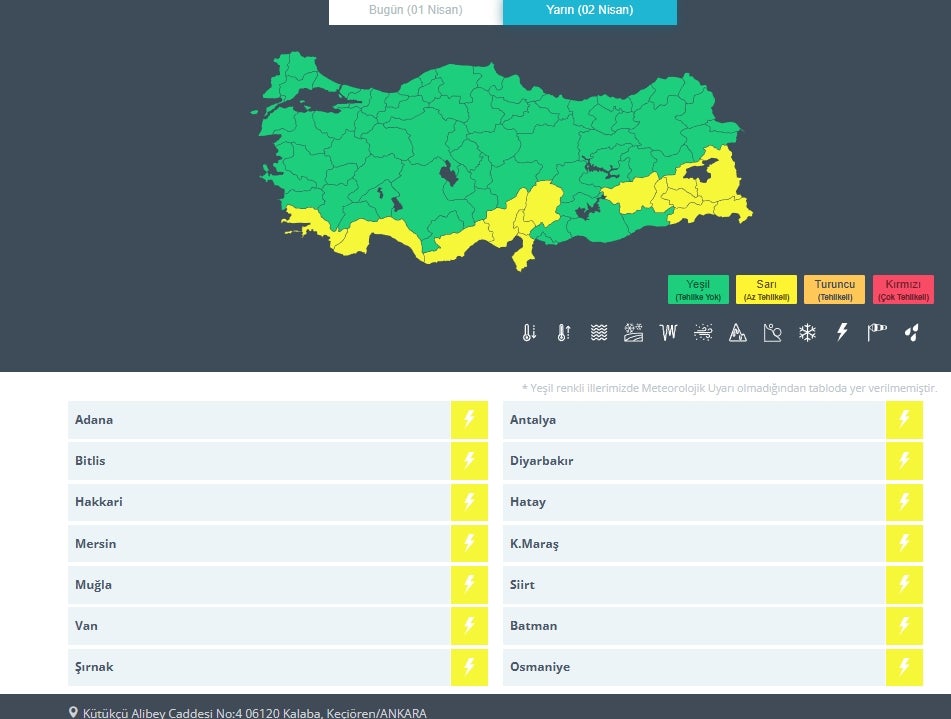Click the temperature drop thermometer icon

[x=529, y=333]
